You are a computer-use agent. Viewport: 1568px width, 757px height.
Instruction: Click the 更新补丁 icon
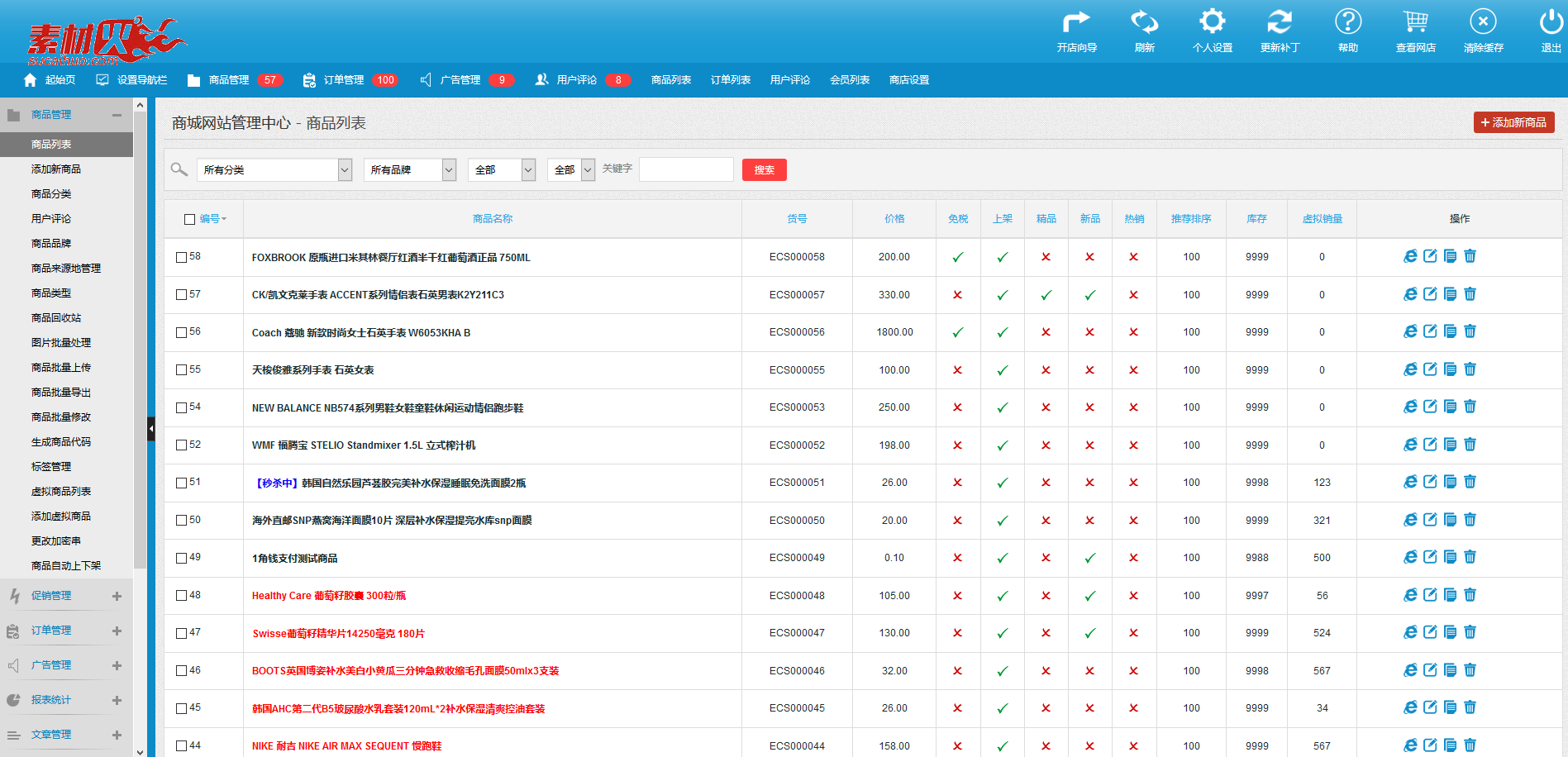(1280, 21)
